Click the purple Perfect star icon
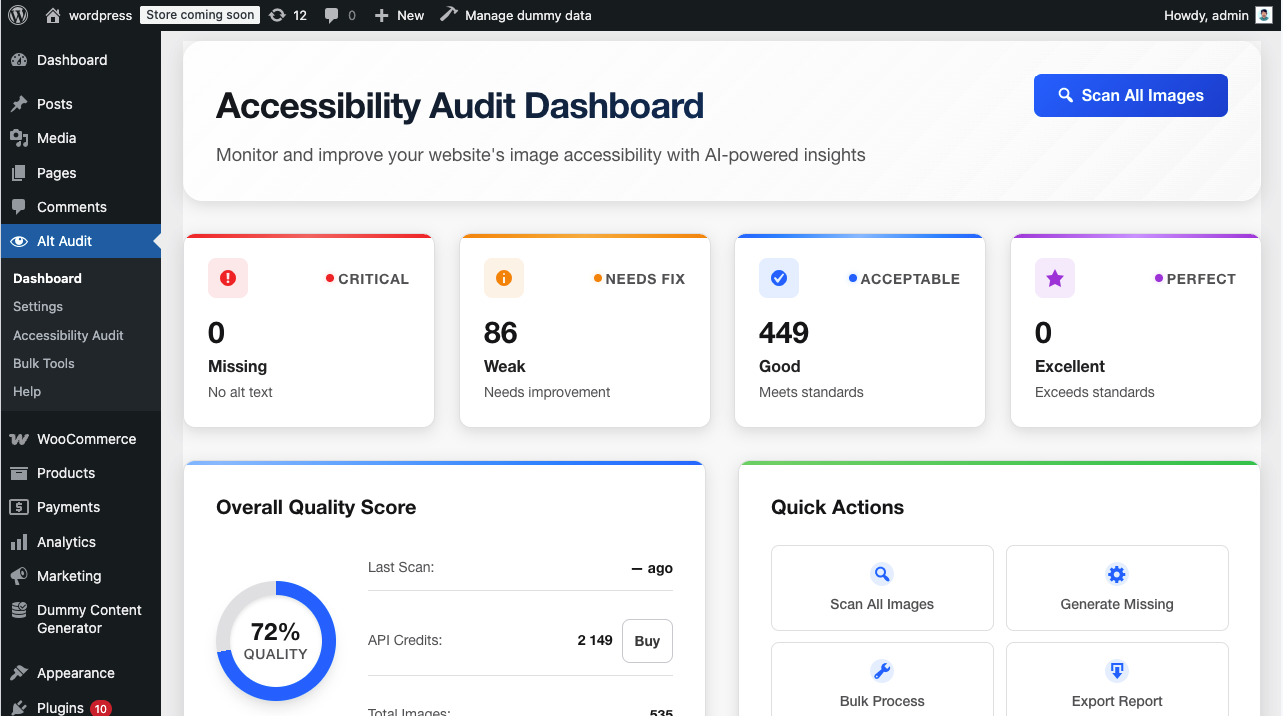The height and width of the screenshot is (716, 1283). click(1055, 278)
